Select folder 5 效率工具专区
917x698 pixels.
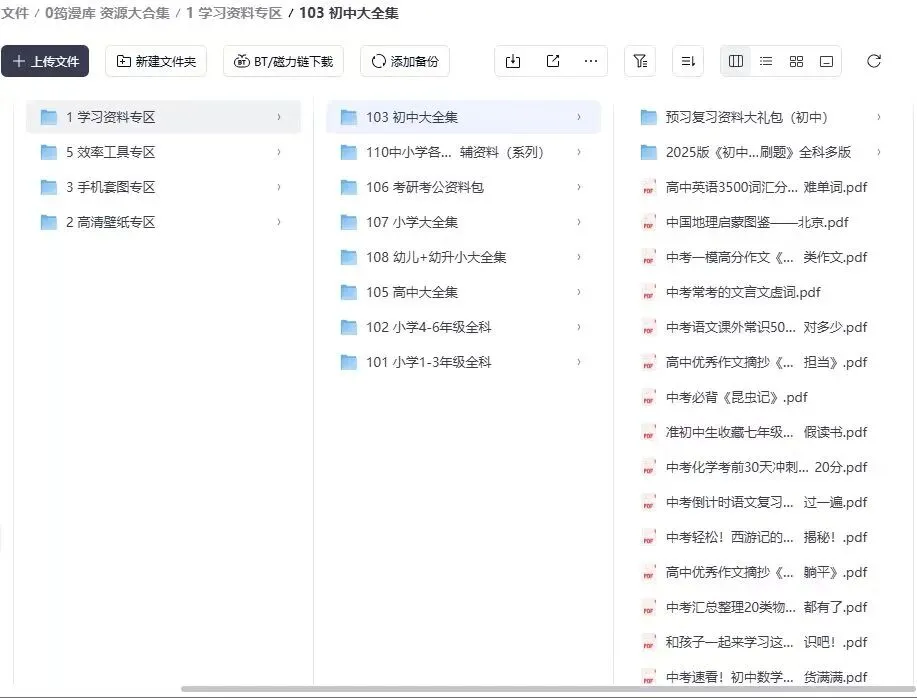(x=163, y=152)
